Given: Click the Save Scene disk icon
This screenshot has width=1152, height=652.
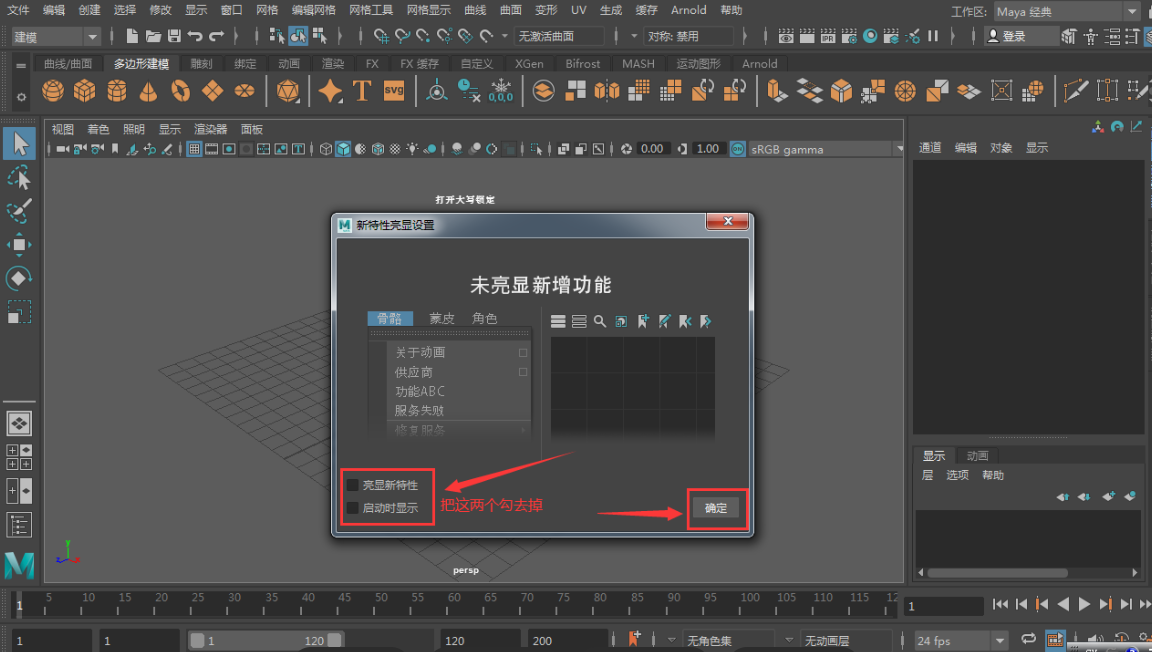Looking at the screenshot, I should point(174,36).
